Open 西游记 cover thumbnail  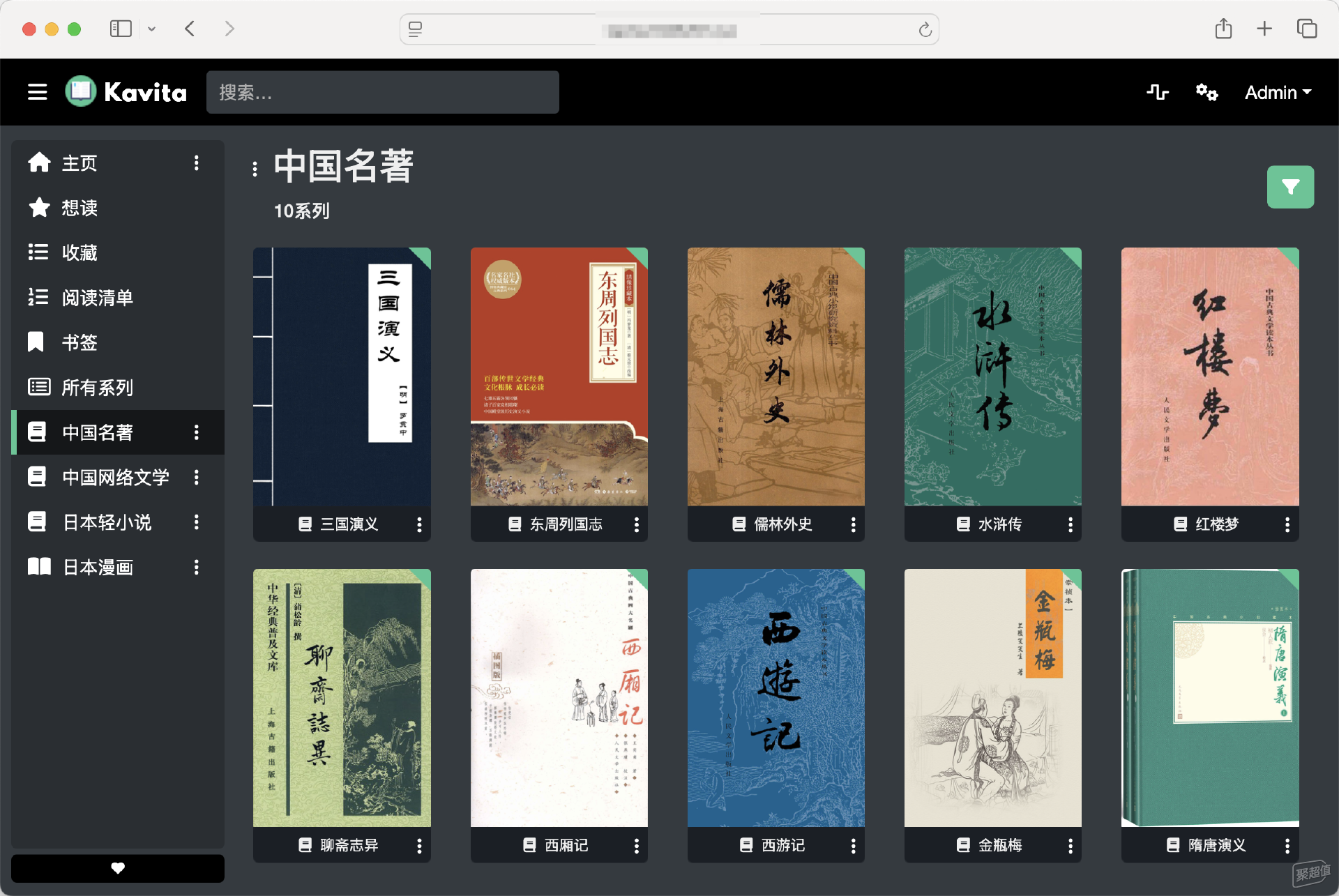[776, 698]
